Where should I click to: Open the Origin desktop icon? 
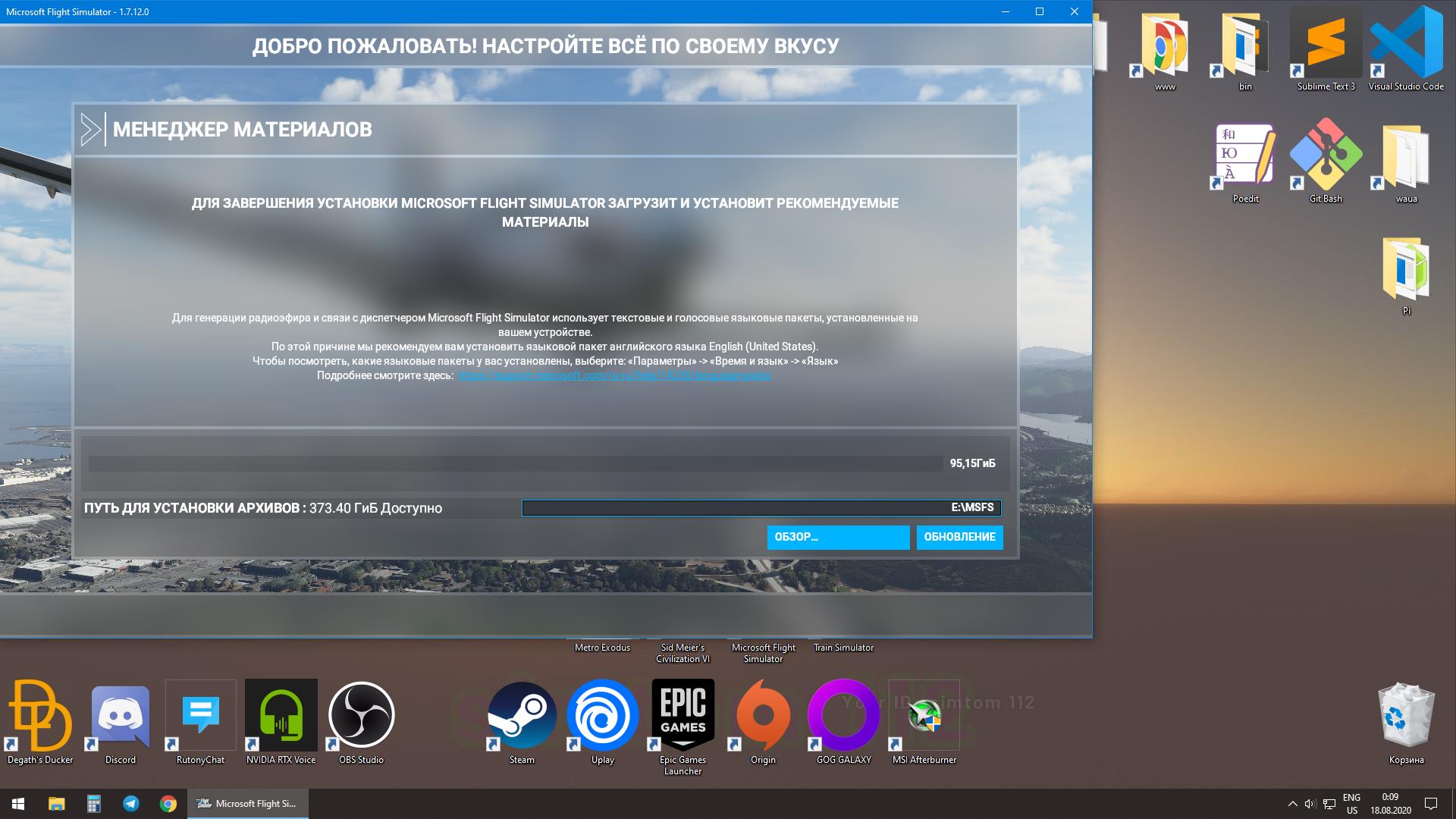pyautogui.click(x=764, y=722)
